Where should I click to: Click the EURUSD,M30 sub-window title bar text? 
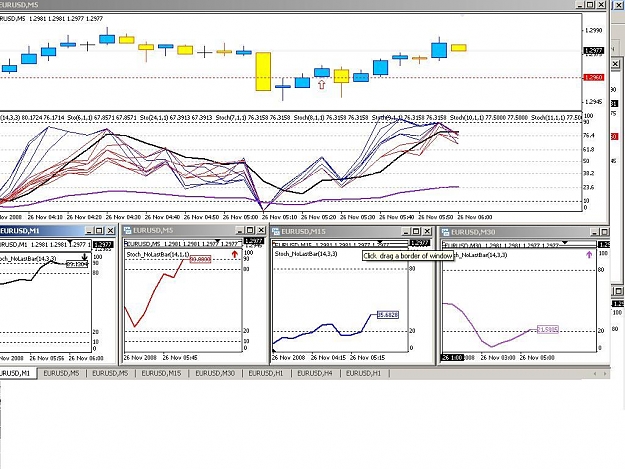pos(473,232)
